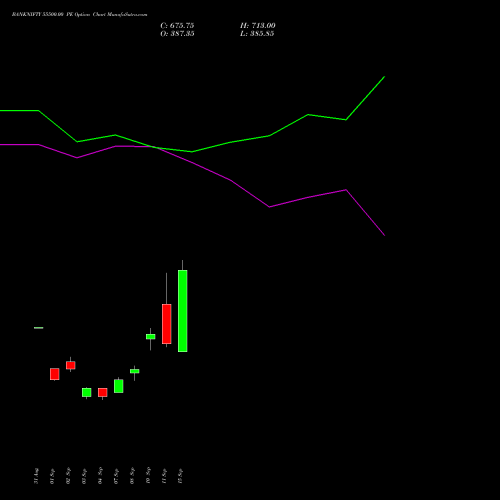The image size is (500, 500).
Task: Click the 04 Sep date label
Action: (100, 476)
